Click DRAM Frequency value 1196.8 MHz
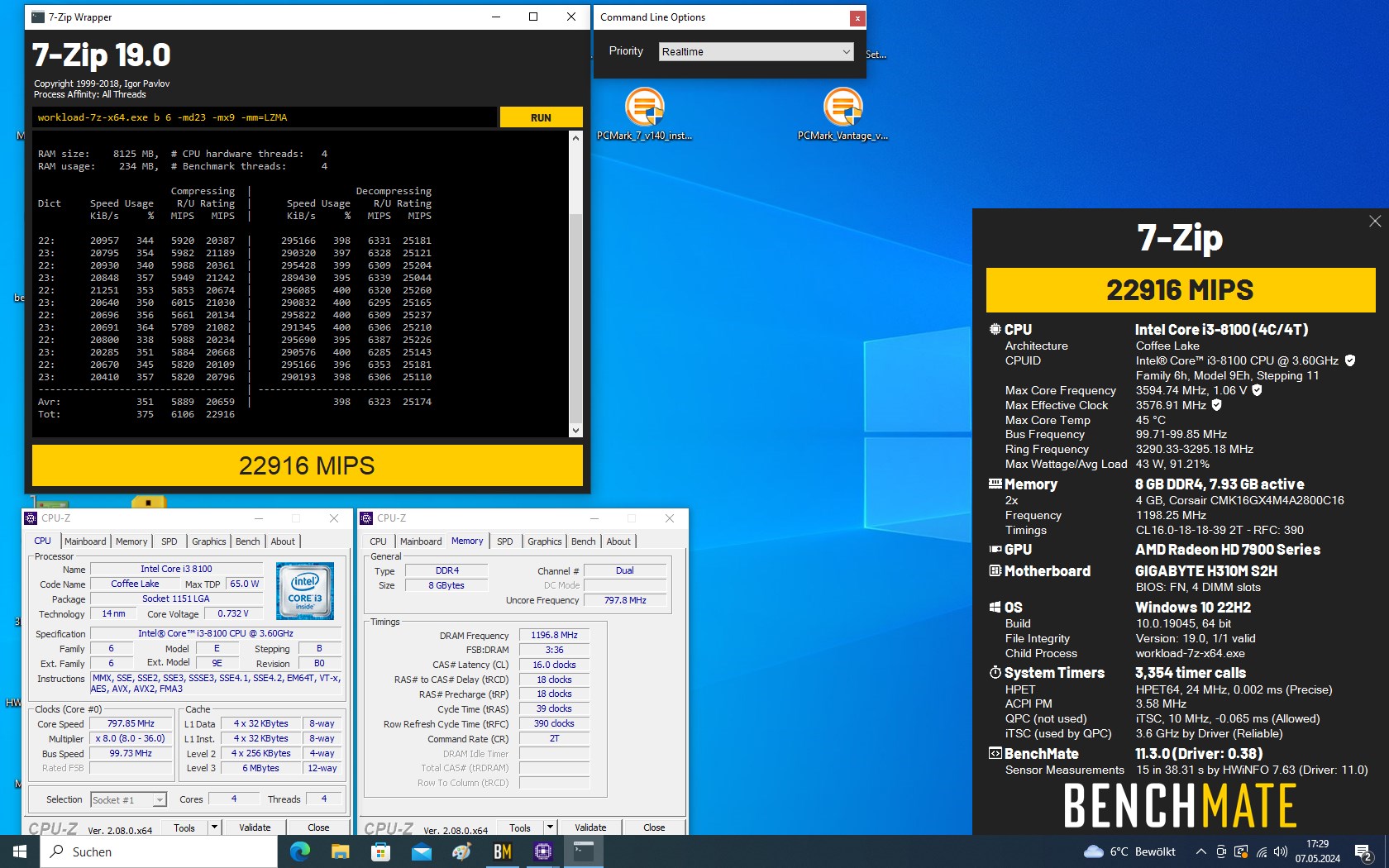The image size is (1389, 868). 554,635
